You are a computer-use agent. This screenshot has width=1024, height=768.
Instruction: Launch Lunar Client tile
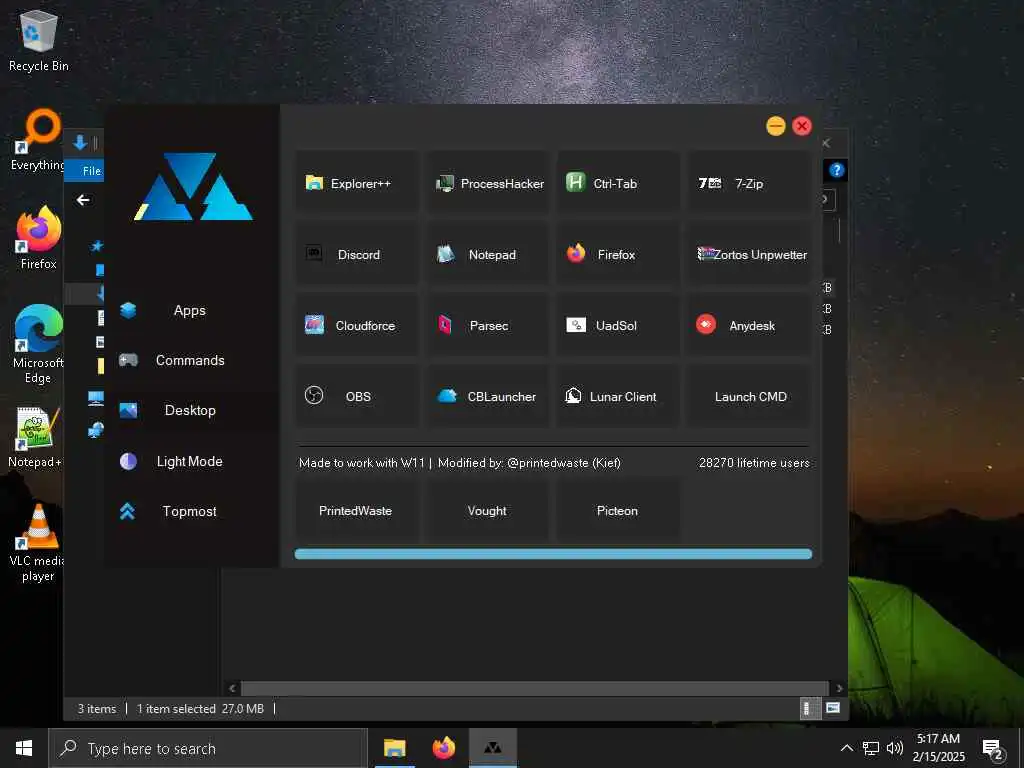(618, 396)
